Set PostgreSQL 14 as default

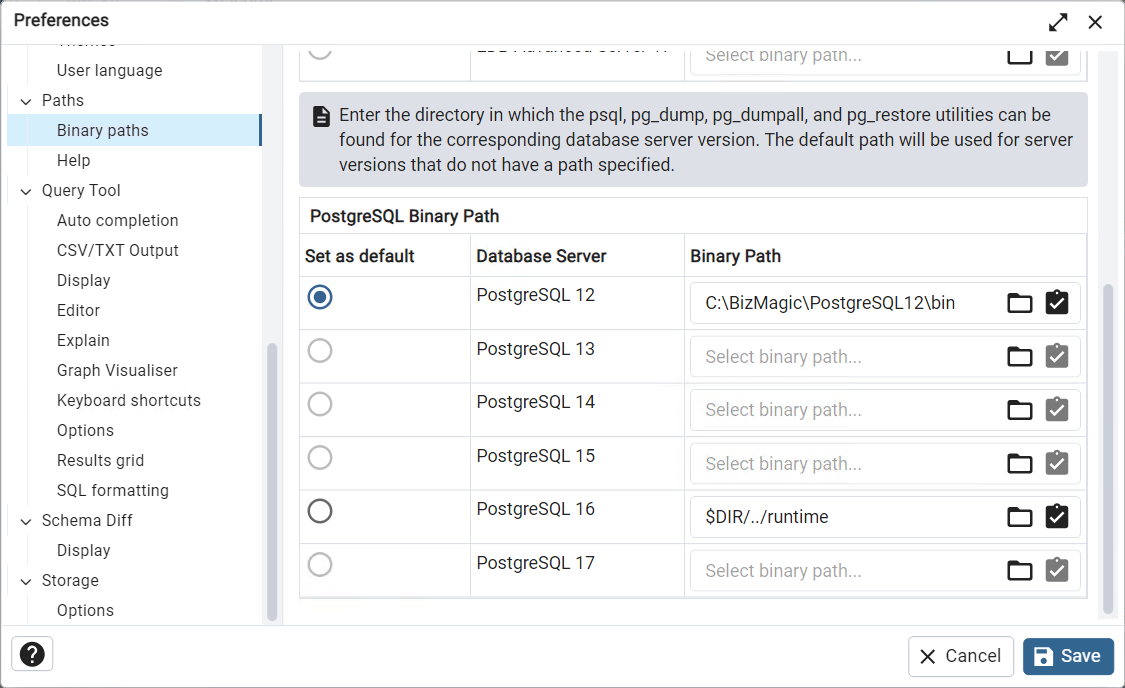(x=320, y=404)
